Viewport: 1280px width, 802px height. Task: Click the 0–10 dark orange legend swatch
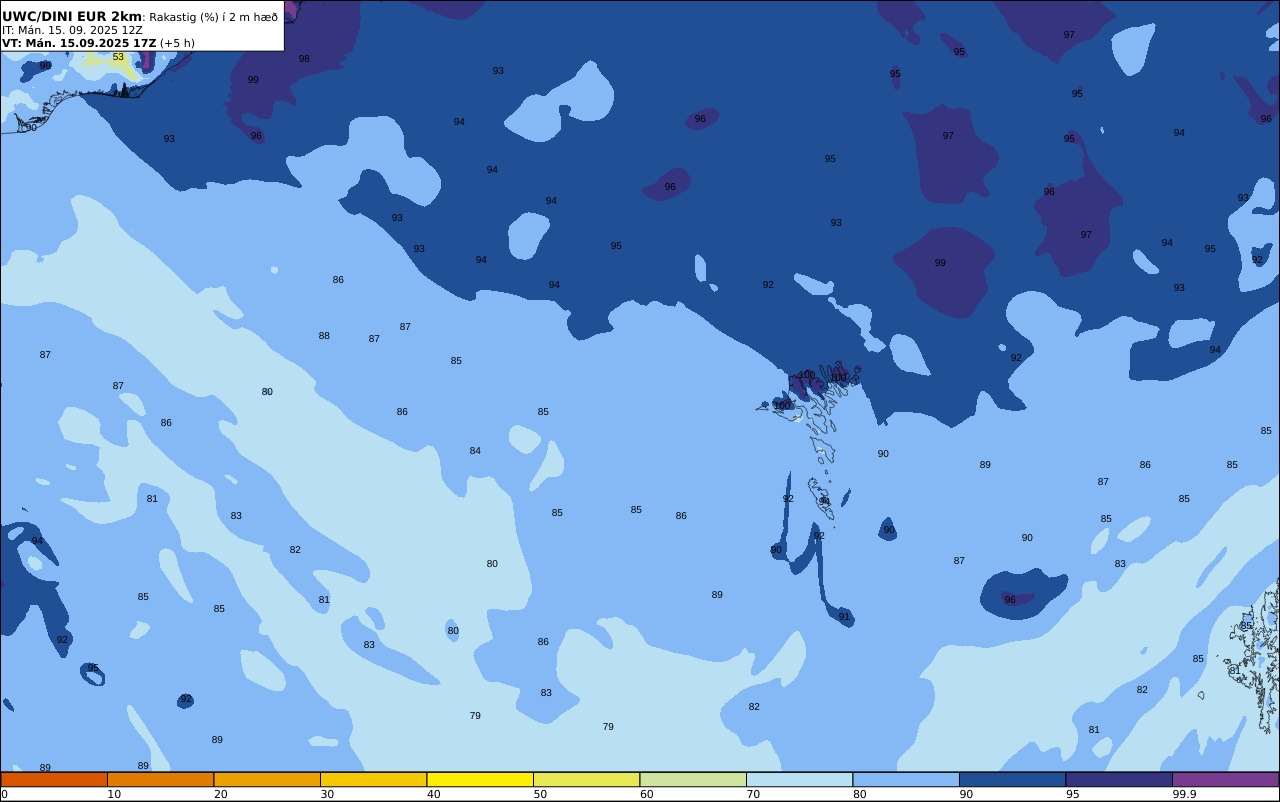pyautogui.click(x=54, y=779)
